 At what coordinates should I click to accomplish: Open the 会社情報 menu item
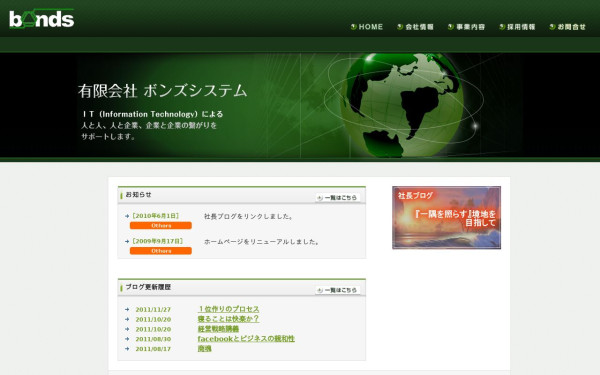[x=419, y=27]
